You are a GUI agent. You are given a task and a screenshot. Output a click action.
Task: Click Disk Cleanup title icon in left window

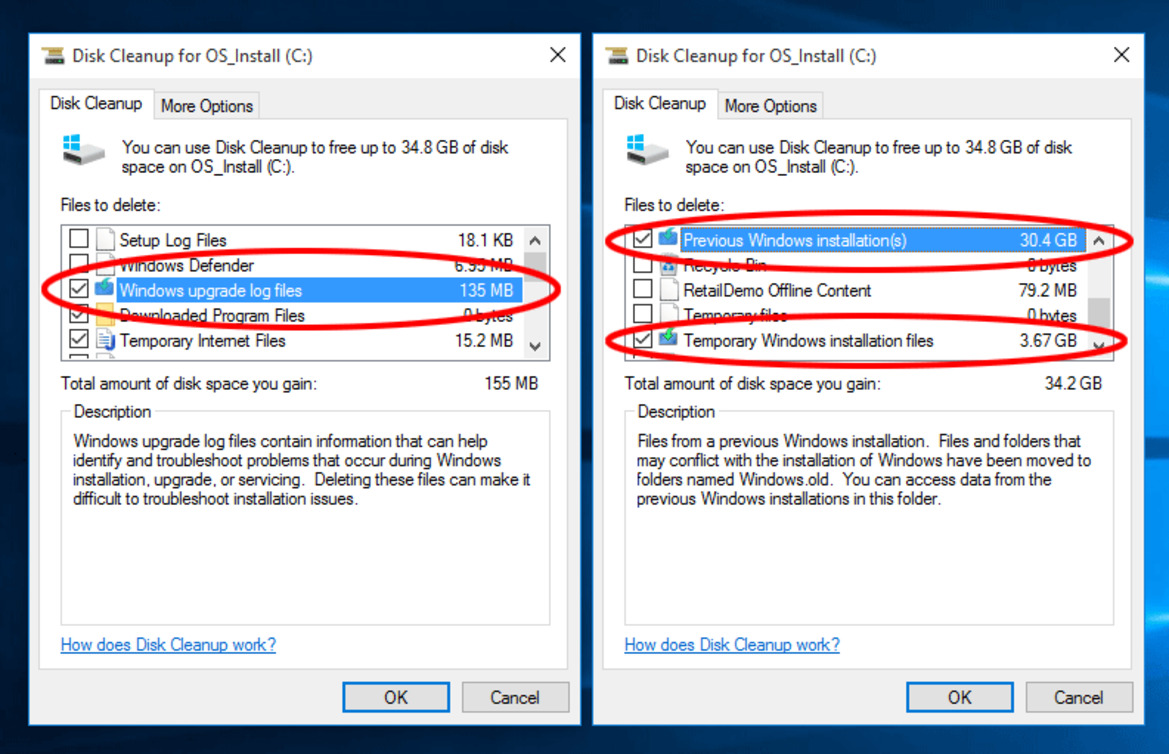coord(53,56)
